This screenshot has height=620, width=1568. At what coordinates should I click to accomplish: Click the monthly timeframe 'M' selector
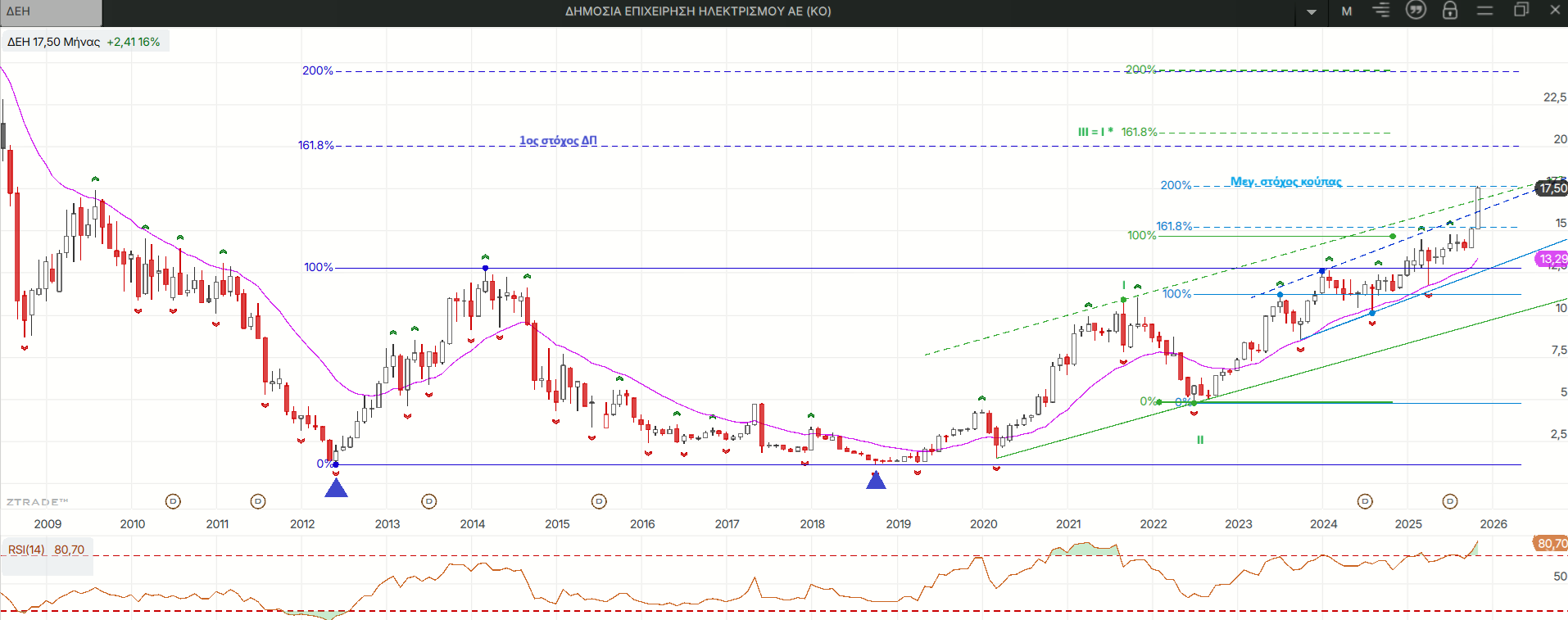pos(1347,11)
